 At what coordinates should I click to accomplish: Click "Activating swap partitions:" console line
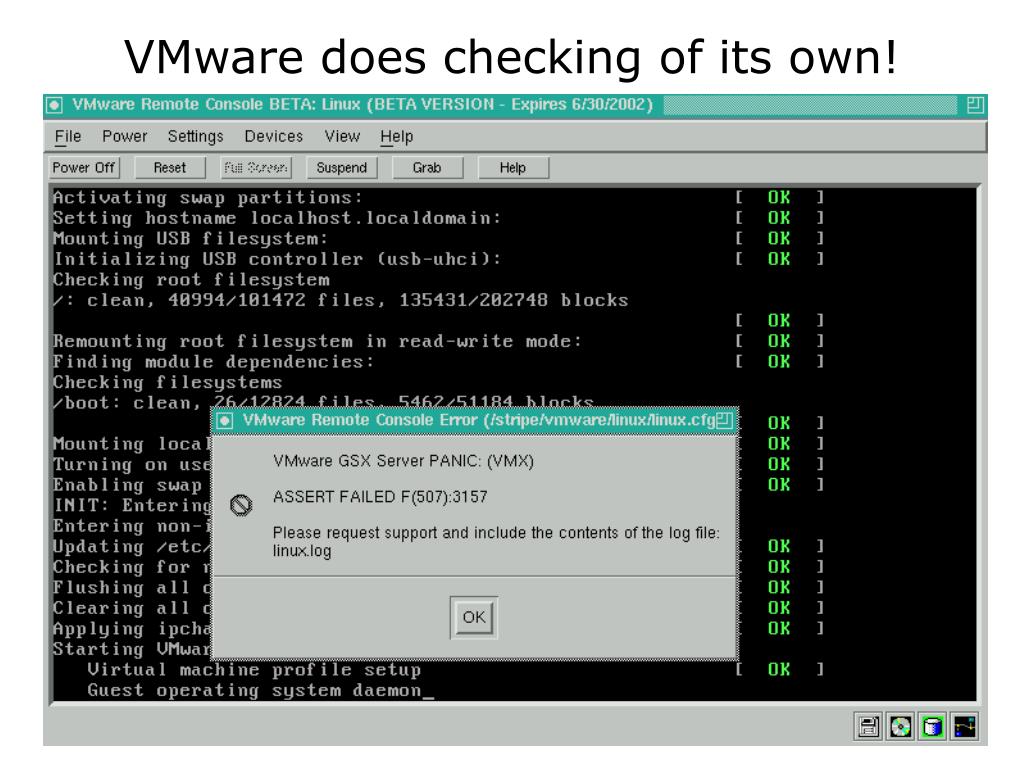(208, 197)
